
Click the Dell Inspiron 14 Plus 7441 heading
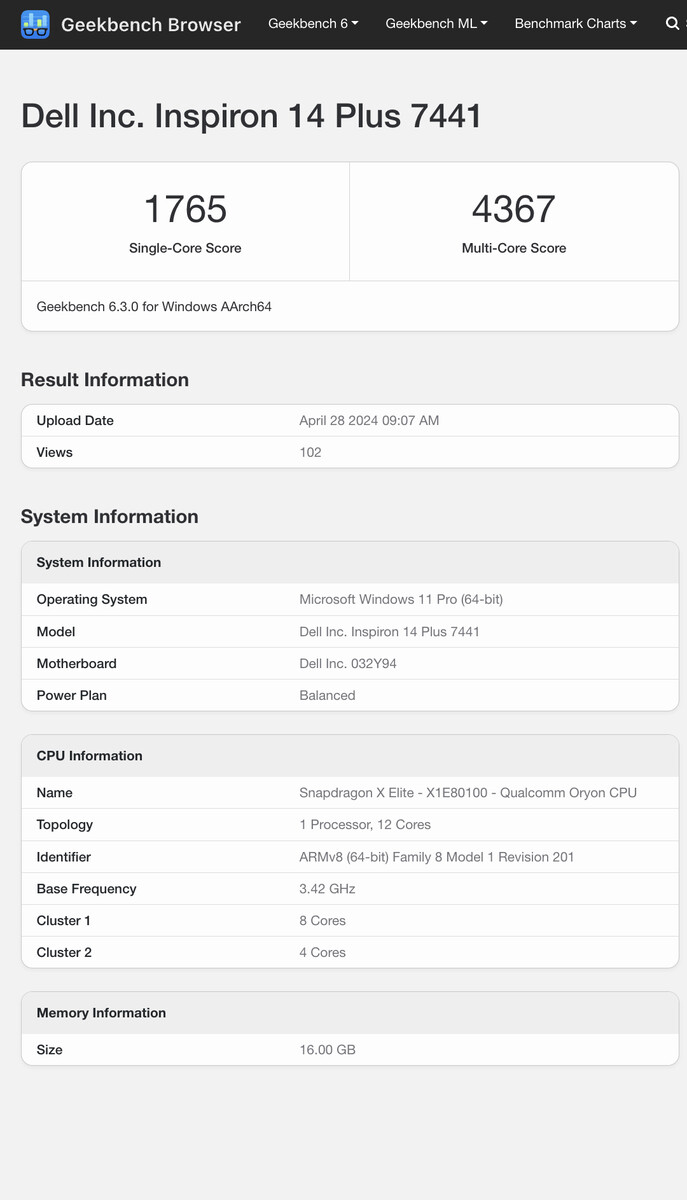[x=251, y=116]
